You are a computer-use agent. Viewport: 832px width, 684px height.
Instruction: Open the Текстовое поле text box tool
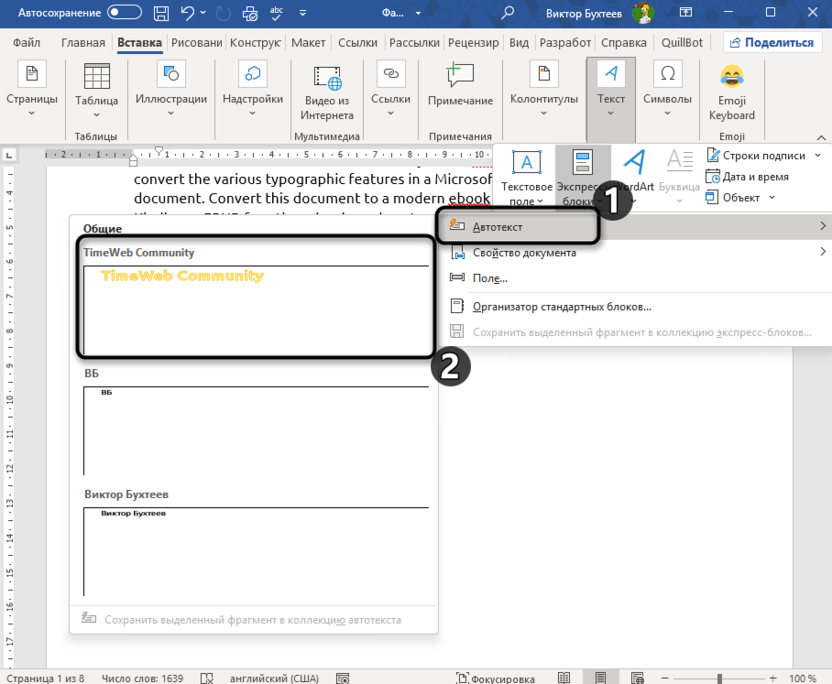pos(526,174)
